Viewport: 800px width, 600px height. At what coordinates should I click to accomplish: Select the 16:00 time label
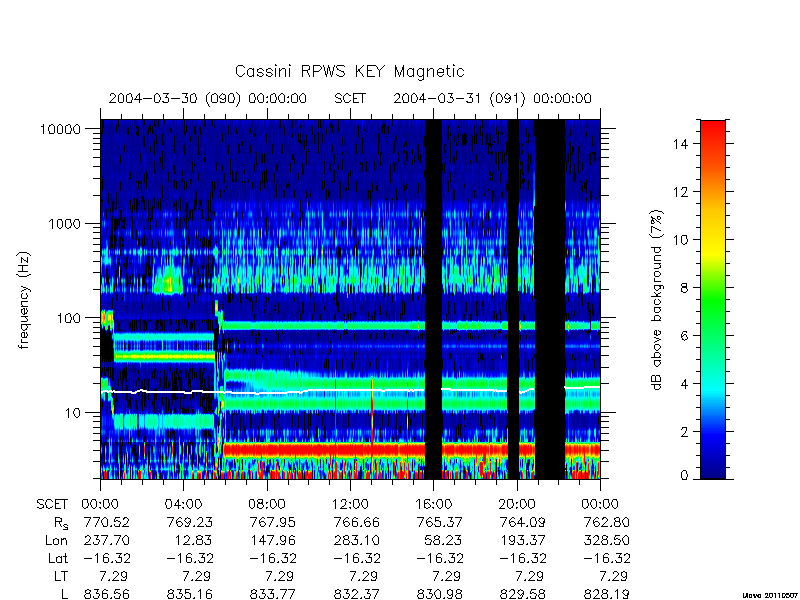click(x=433, y=505)
